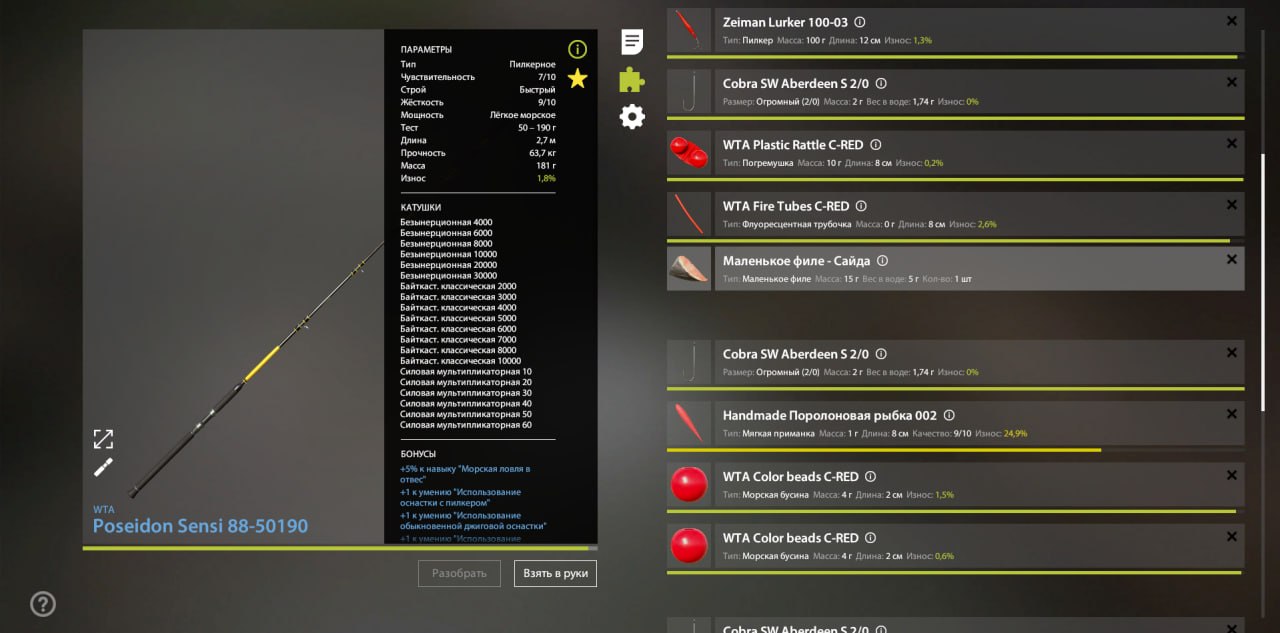The width and height of the screenshot is (1280, 633).
Task: Show info for Zeiman Lurker 100-03
Action: [x=860, y=22]
